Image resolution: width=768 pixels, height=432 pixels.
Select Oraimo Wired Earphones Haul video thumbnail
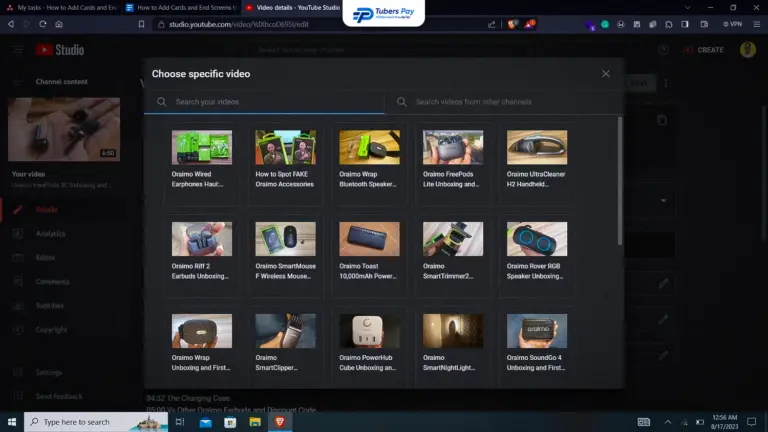coord(202,147)
